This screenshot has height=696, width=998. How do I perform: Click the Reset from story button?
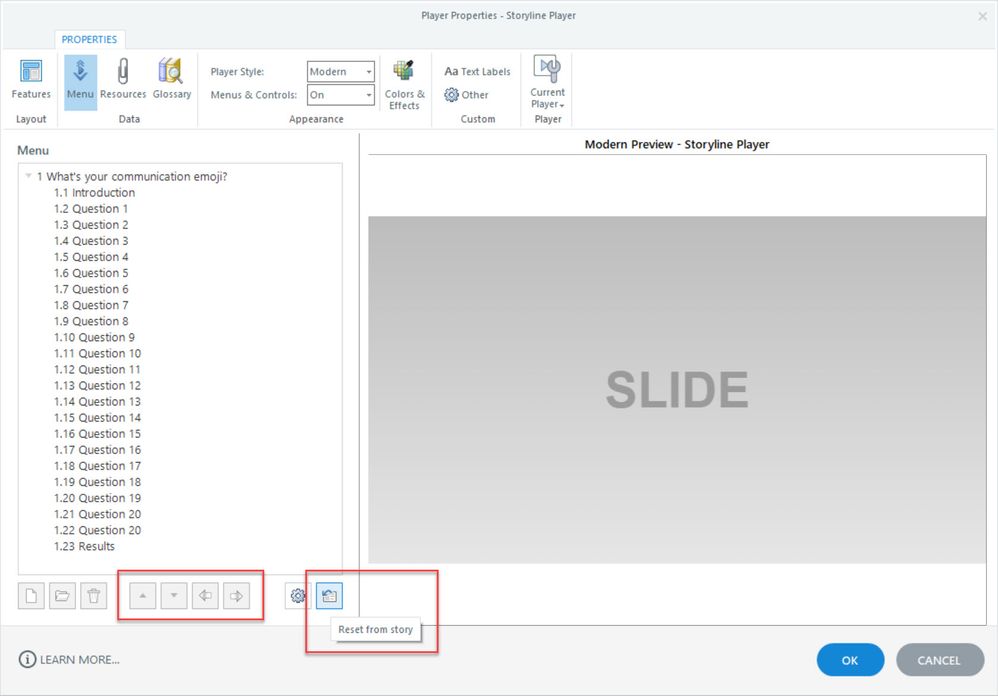pyautogui.click(x=329, y=596)
